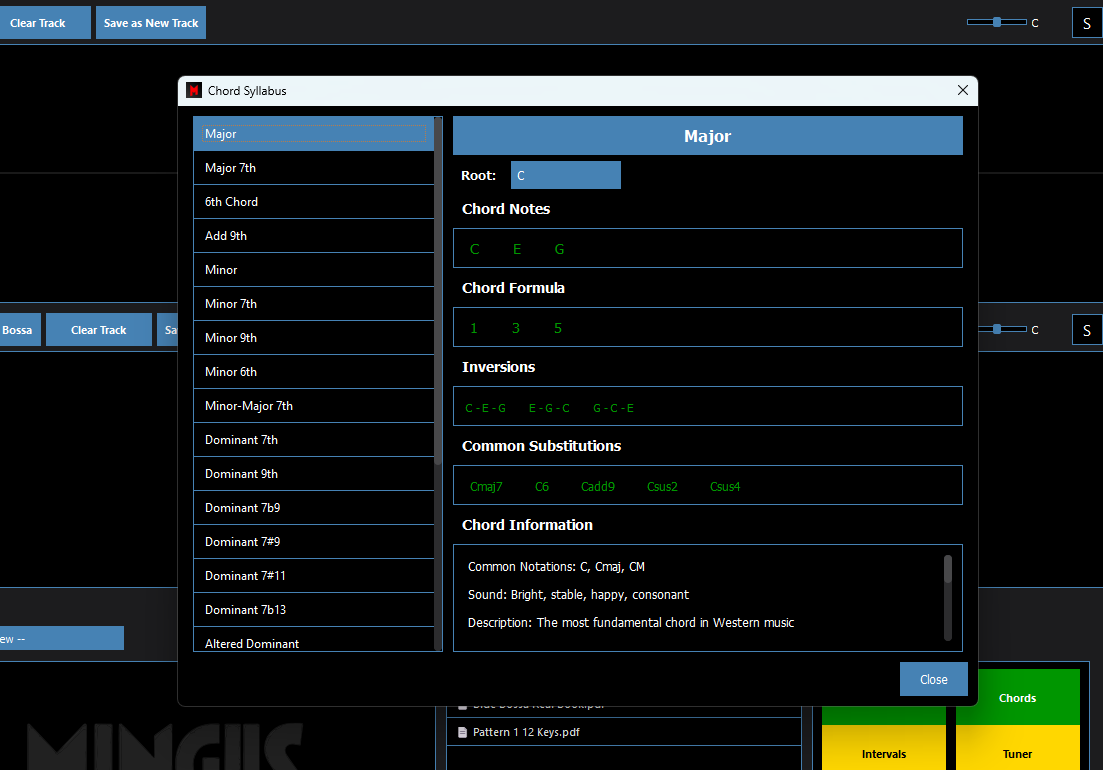Close the Chord Syllabus dialog with X
Image resolution: width=1103 pixels, height=770 pixels.
tap(962, 91)
